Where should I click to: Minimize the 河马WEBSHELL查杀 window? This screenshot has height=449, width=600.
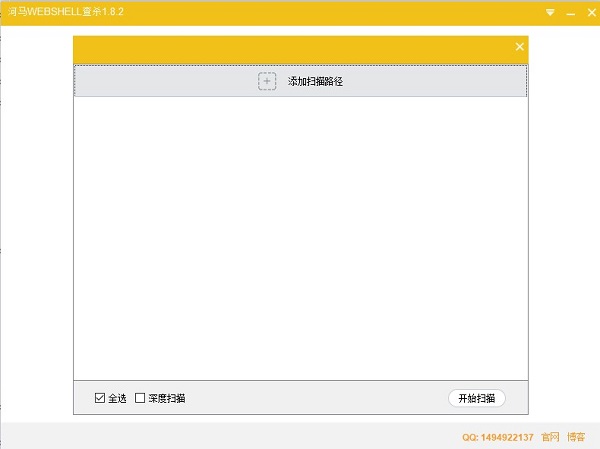click(571, 13)
